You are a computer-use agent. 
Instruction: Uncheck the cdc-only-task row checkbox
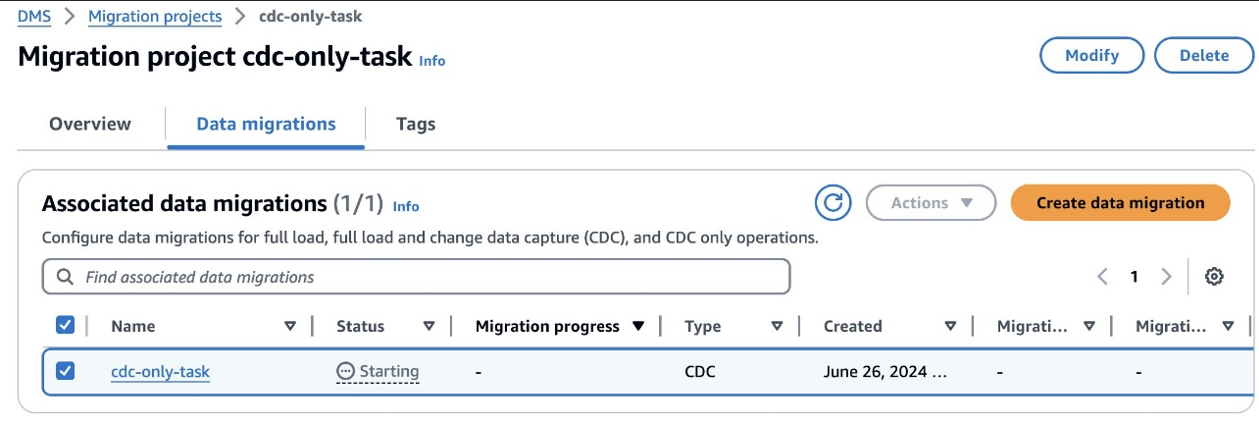tap(65, 371)
